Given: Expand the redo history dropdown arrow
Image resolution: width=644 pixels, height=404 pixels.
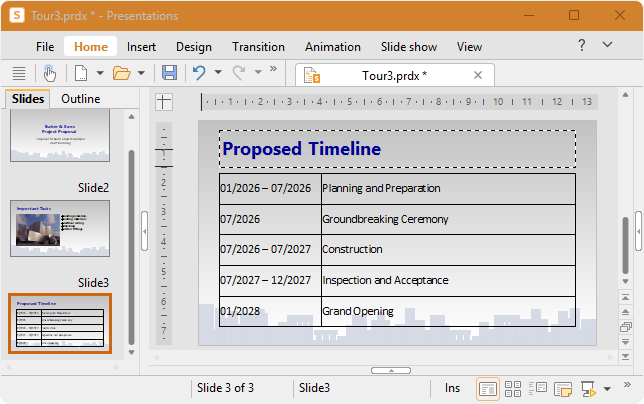Looking at the screenshot, I should pos(258,73).
